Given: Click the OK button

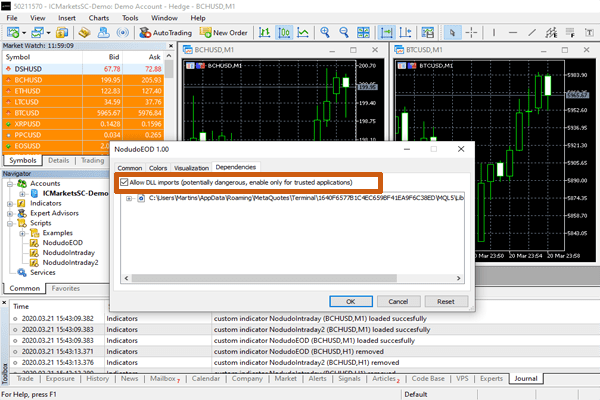Looking at the screenshot, I should tap(351, 301).
